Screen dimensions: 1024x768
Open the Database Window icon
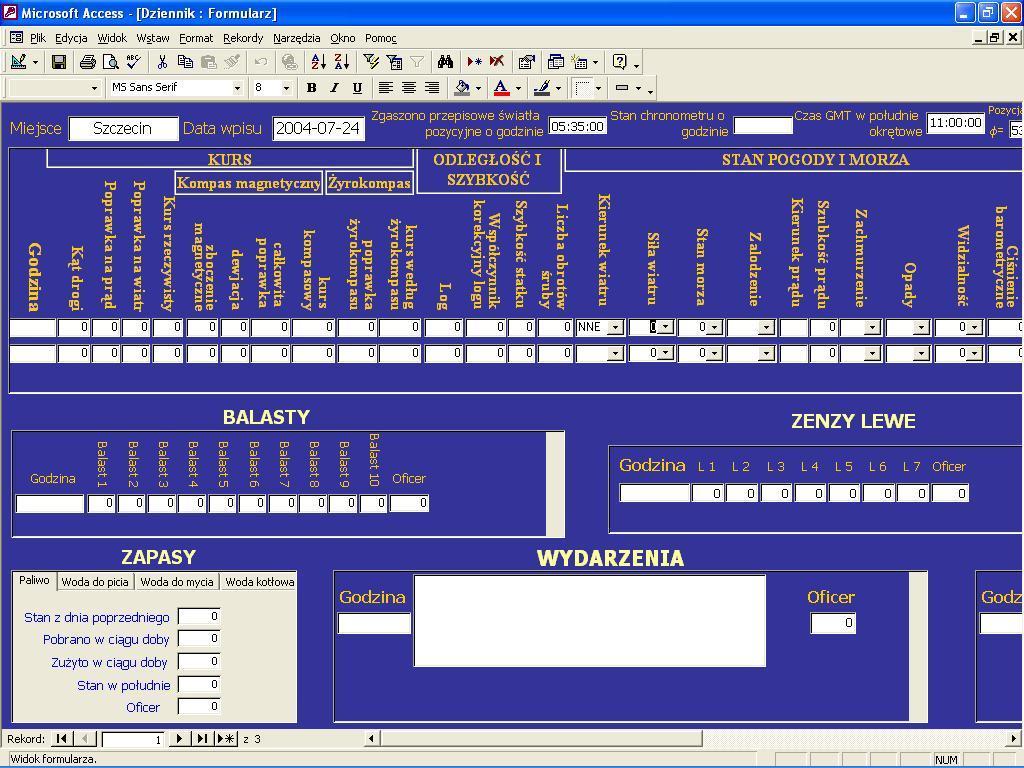point(556,62)
